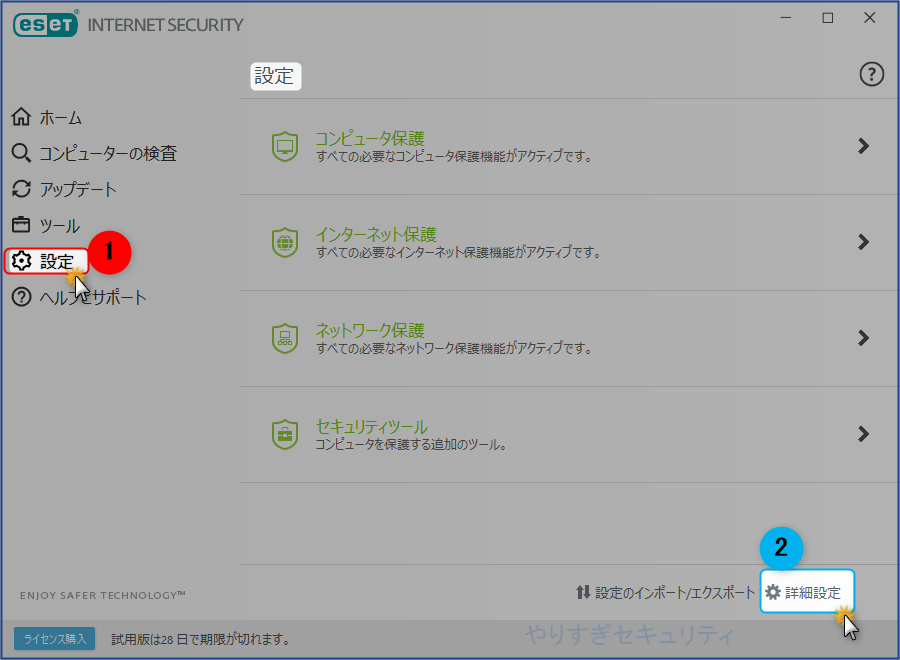Expand the ネットワーク保護 chevron arrow
900x660 pixels.
[x=863, y=337]
